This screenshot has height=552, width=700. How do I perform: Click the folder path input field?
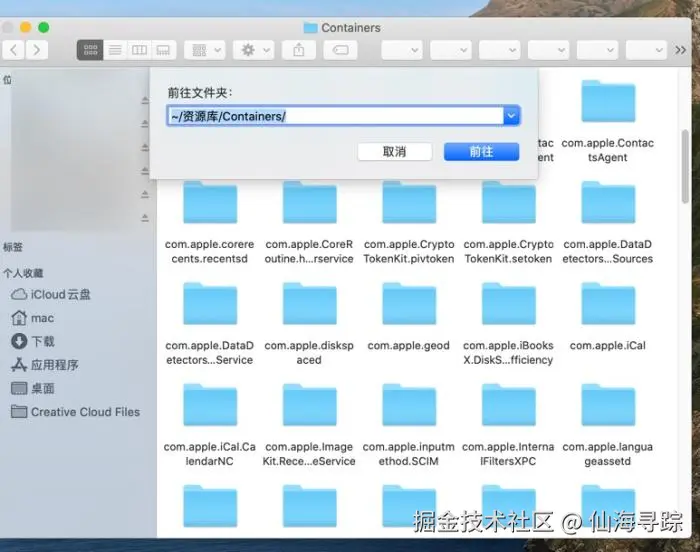pyautogui.click(x=336, y=116)
